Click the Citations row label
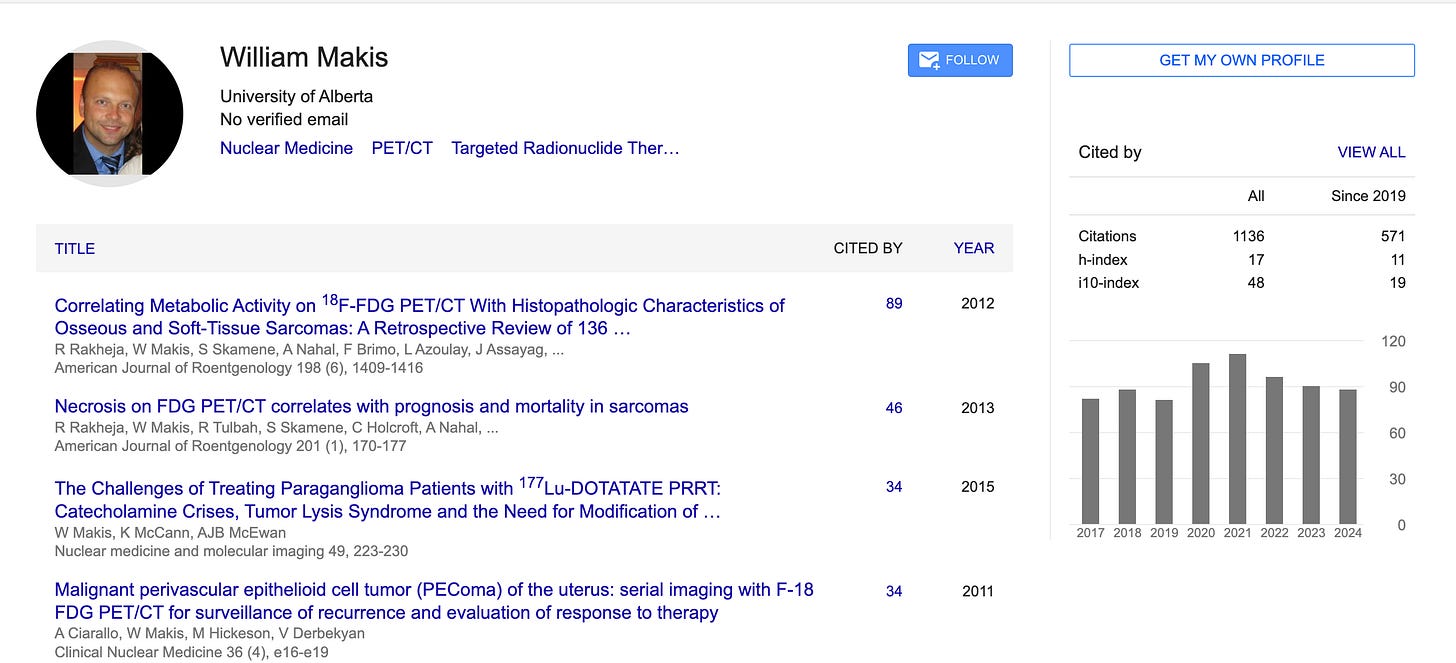Viewport: 1456px width, 663px height. click(x=1107, y=236)
